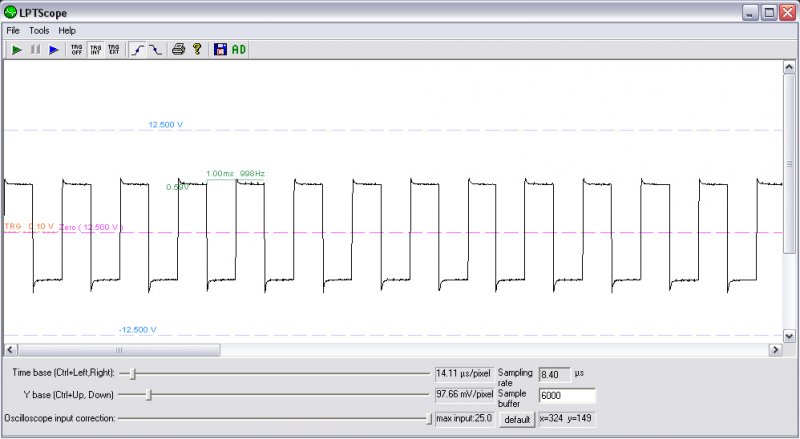This screenshot has height=439, width=800.
Task: Select external trigger TRG EXT
Action: click(x=114, y=50)
